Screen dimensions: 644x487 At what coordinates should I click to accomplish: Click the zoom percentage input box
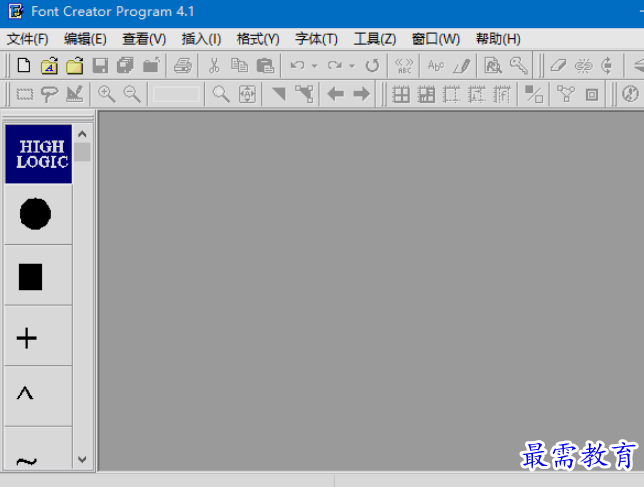176,94
